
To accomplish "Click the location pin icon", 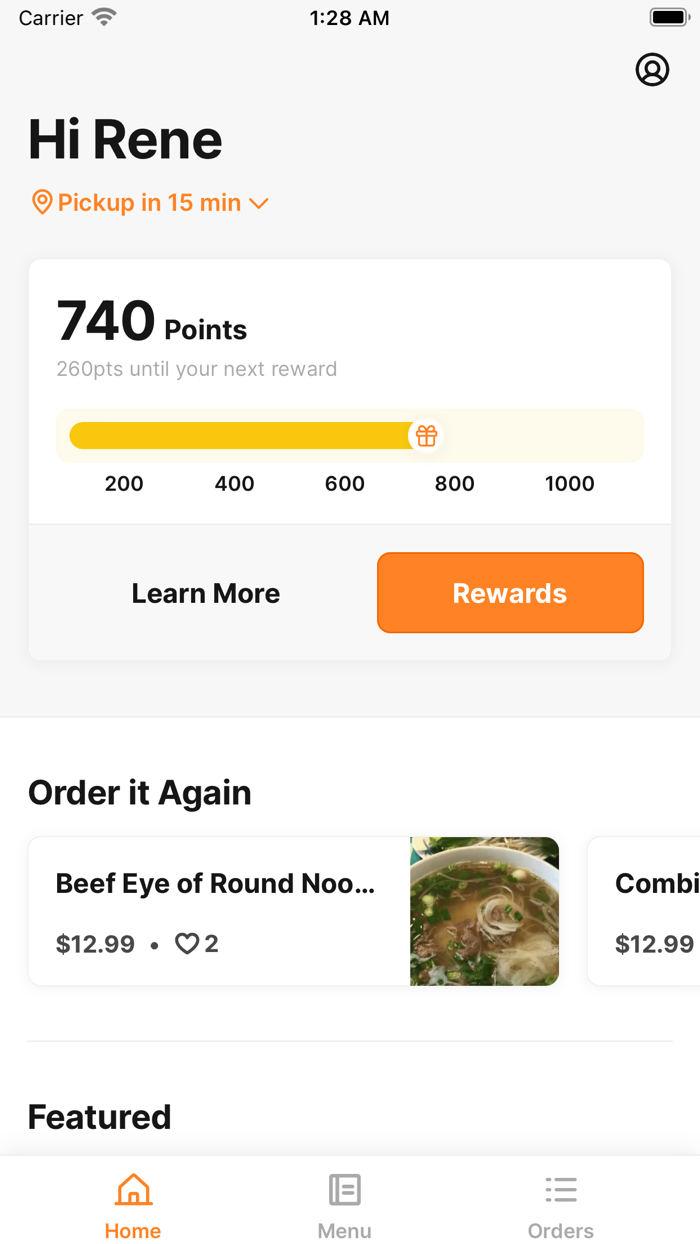I will tap(41, 202).
